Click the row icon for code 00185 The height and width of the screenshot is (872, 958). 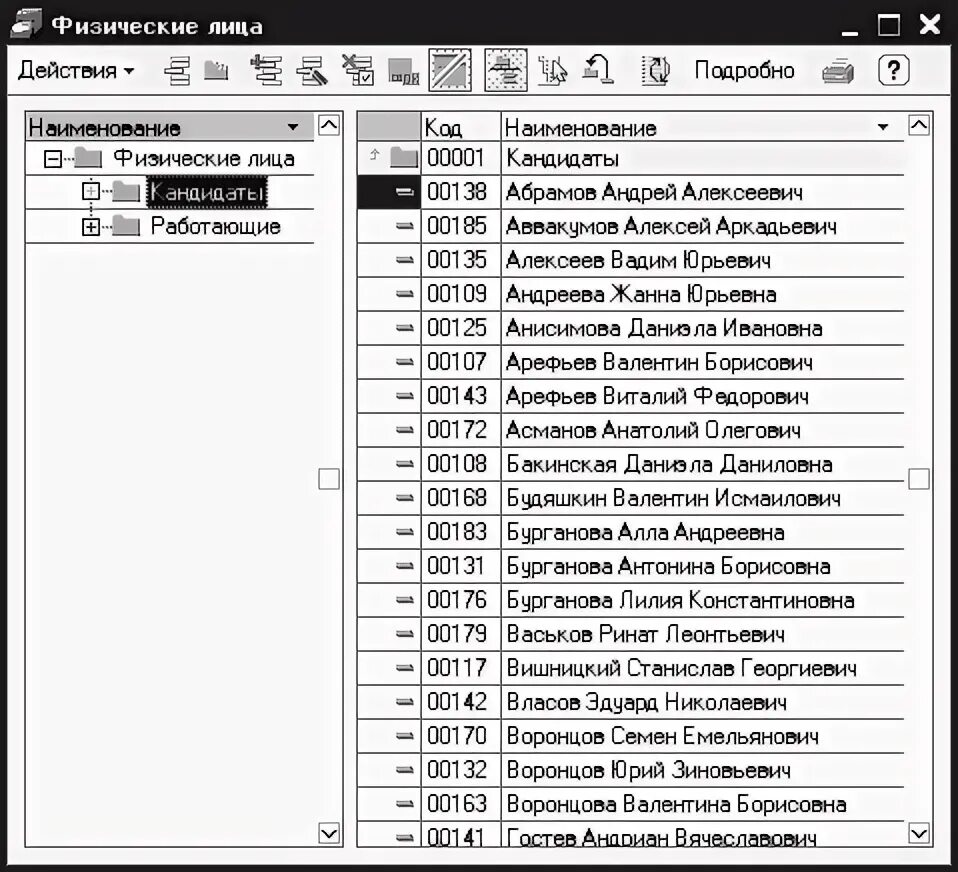[x=404, y=227]
